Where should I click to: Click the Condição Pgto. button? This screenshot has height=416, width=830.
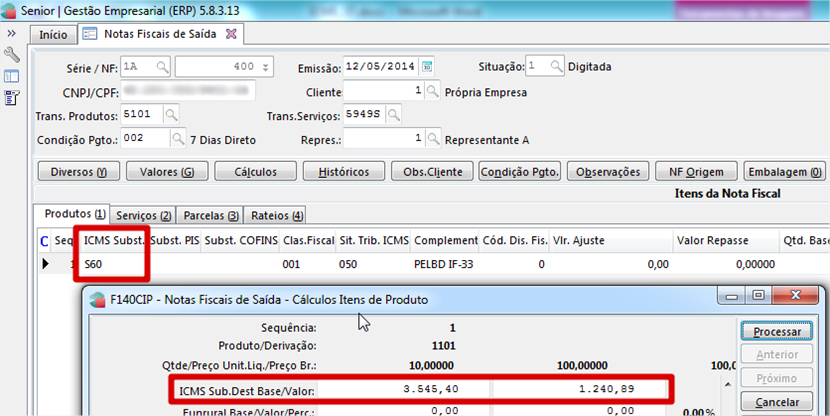pos(520,172)
